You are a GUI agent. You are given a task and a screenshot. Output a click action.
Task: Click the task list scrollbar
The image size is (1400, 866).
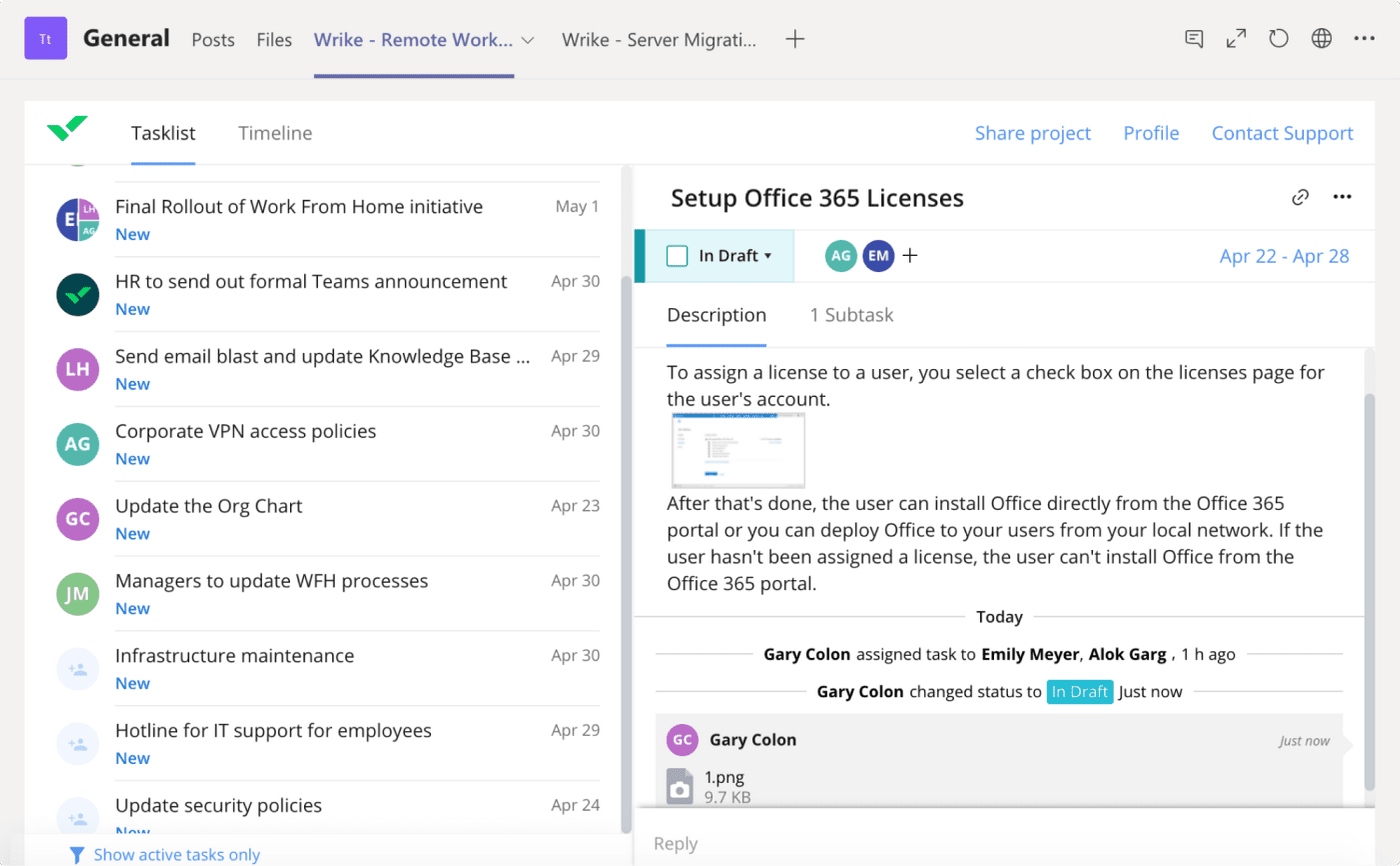pos(626,553)
